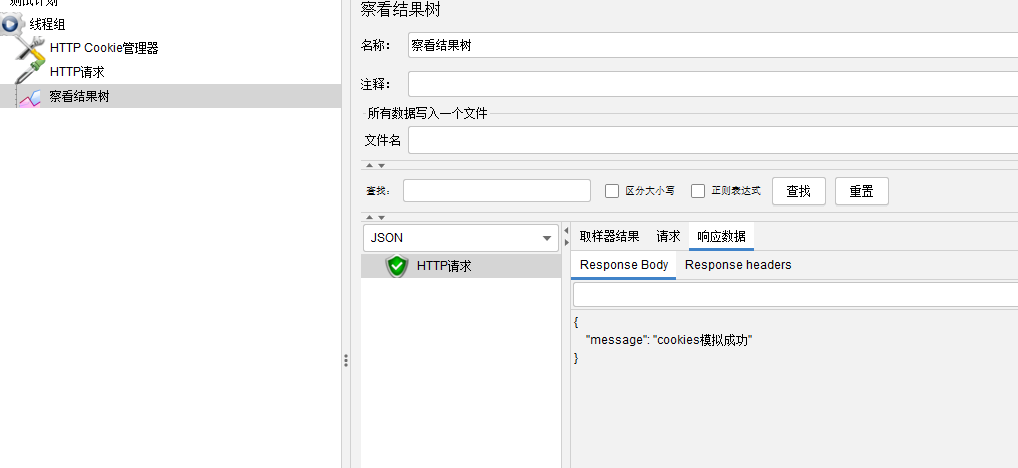This screenshot has height=468, width=1018.
Task: Click the HTTP请求 sampler pipette icon
Action: pos(30,72)
